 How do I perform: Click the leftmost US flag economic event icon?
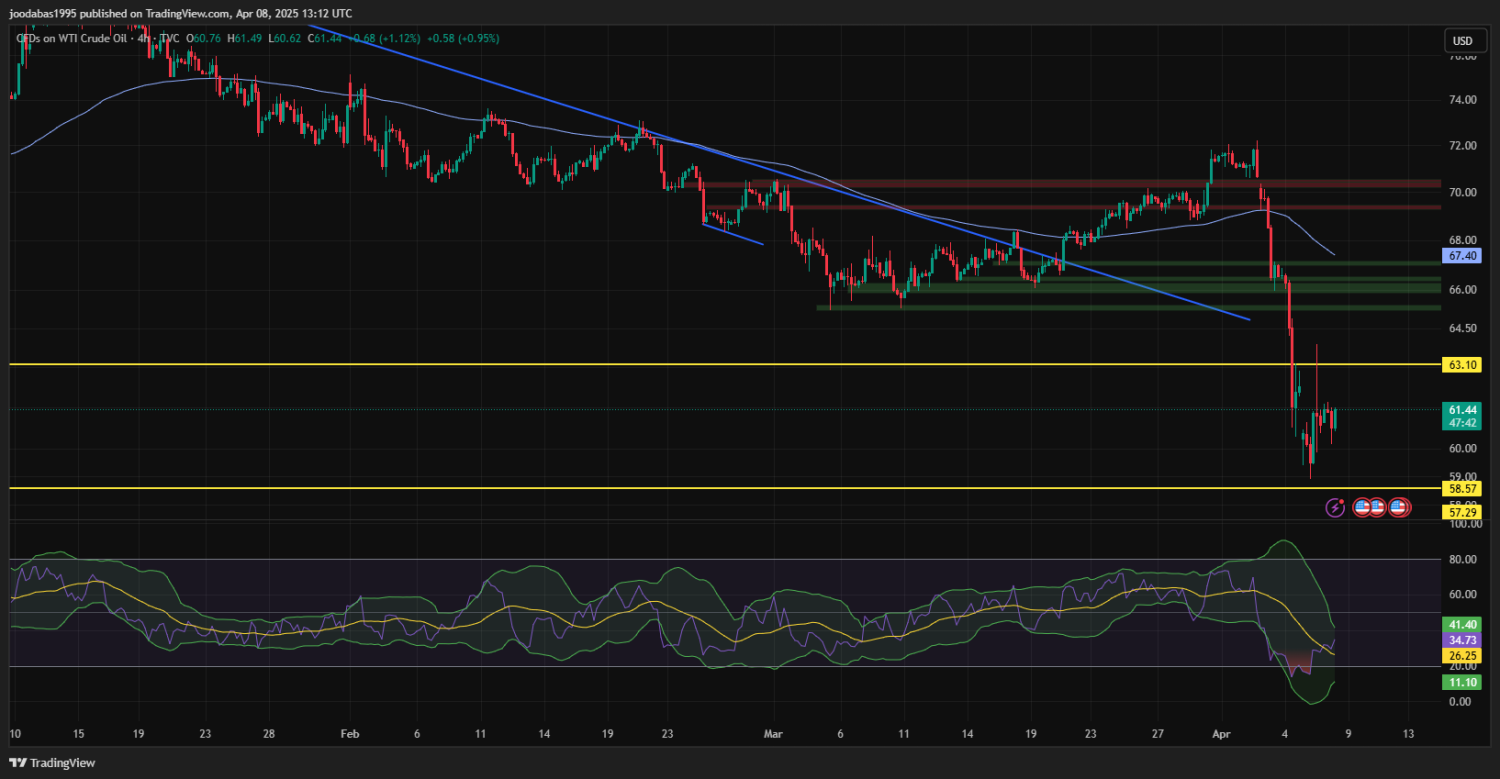(x=1362, y=508)
